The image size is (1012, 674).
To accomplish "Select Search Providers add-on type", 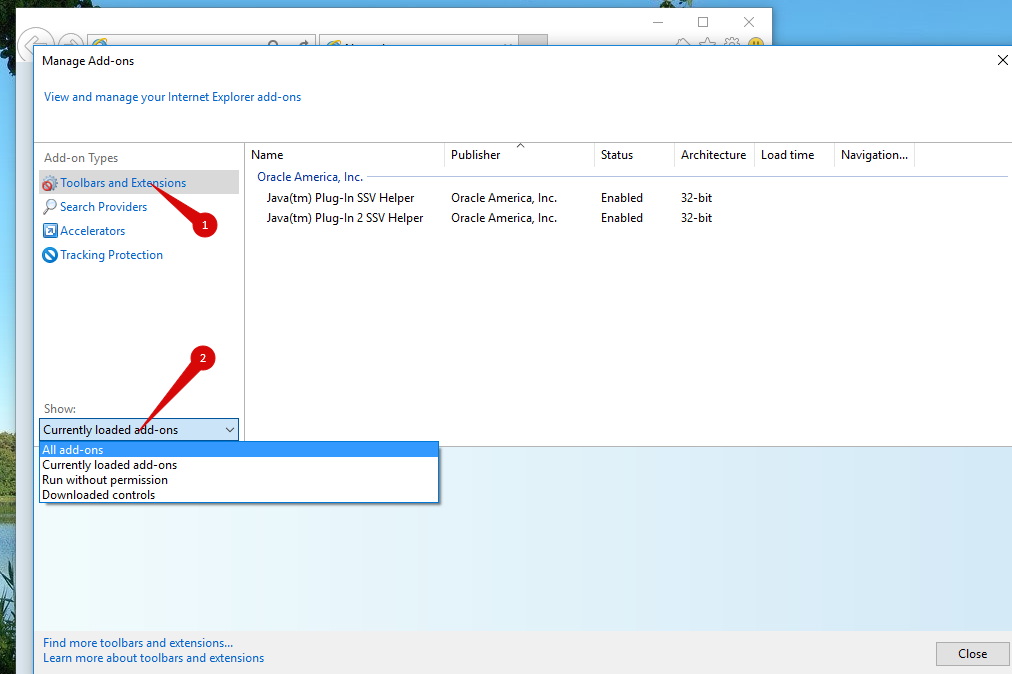I will [x=103, y=207].
